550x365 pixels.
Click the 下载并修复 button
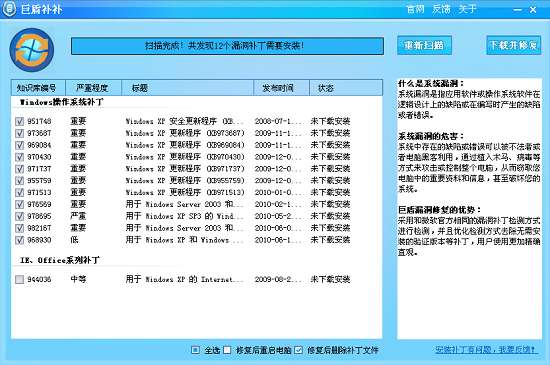click(x=513, y=45)
